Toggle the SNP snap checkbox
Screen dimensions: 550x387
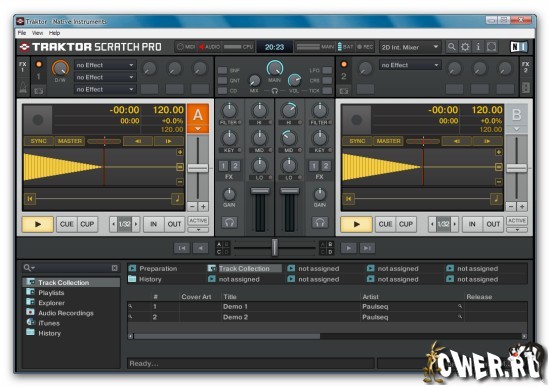click(222, 71)
